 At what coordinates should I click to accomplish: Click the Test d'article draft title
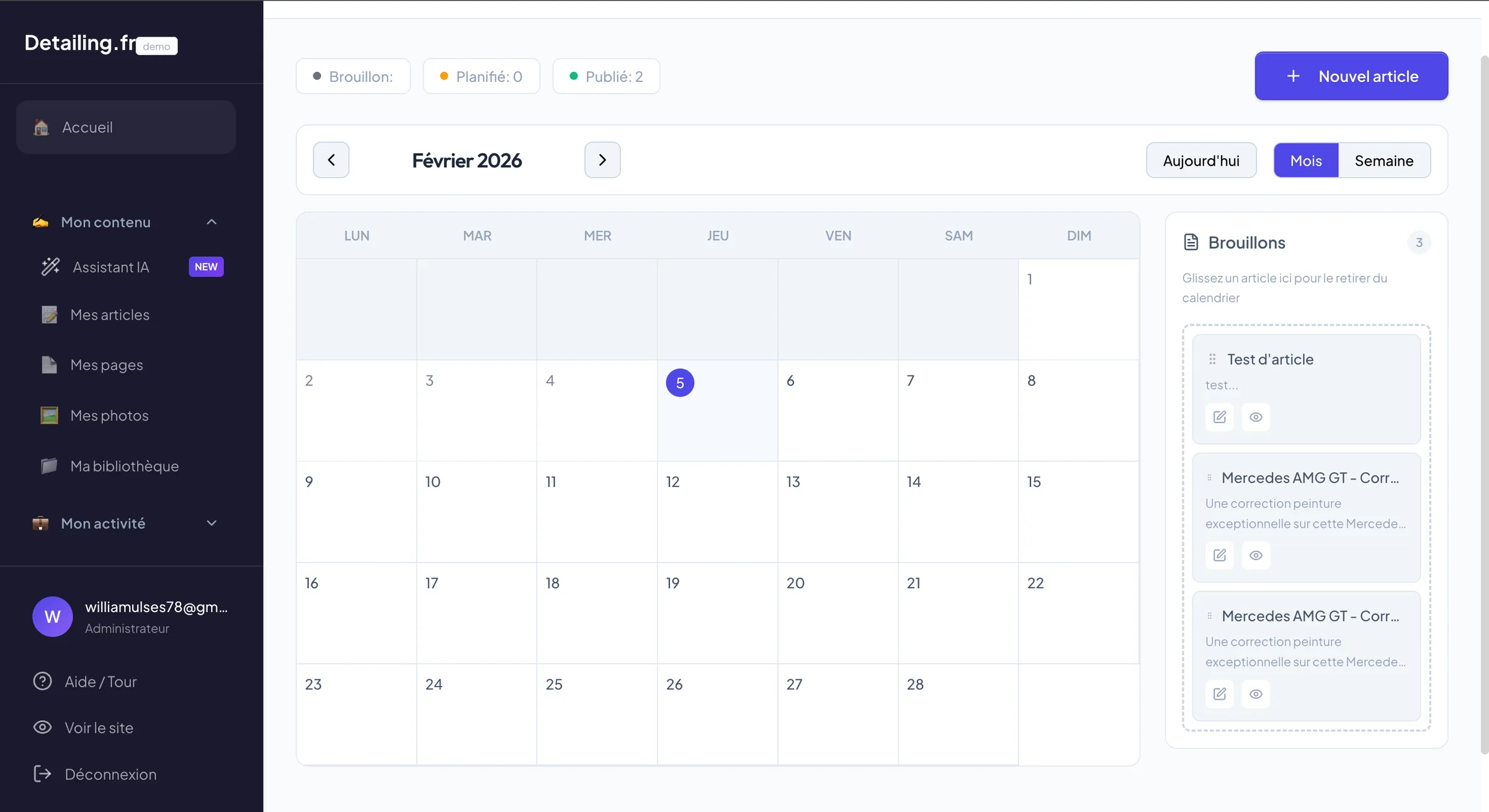(x=1270, y=359)
